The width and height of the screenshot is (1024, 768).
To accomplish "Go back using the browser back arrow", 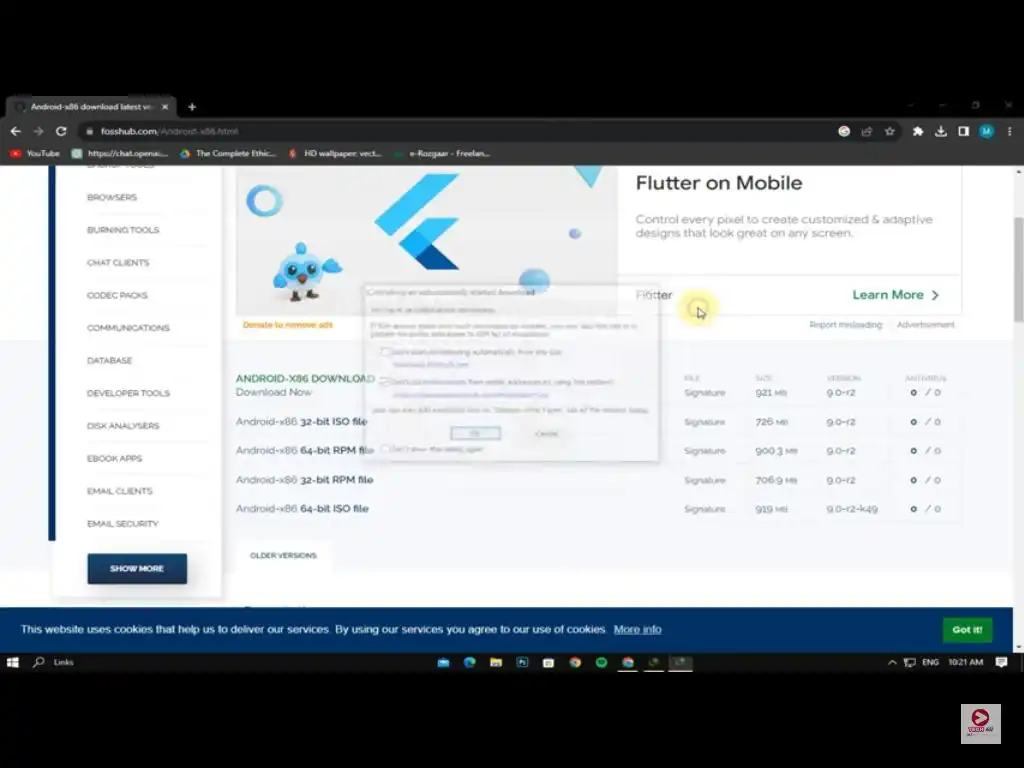I will pyautogui.click(x=16, y=131).
